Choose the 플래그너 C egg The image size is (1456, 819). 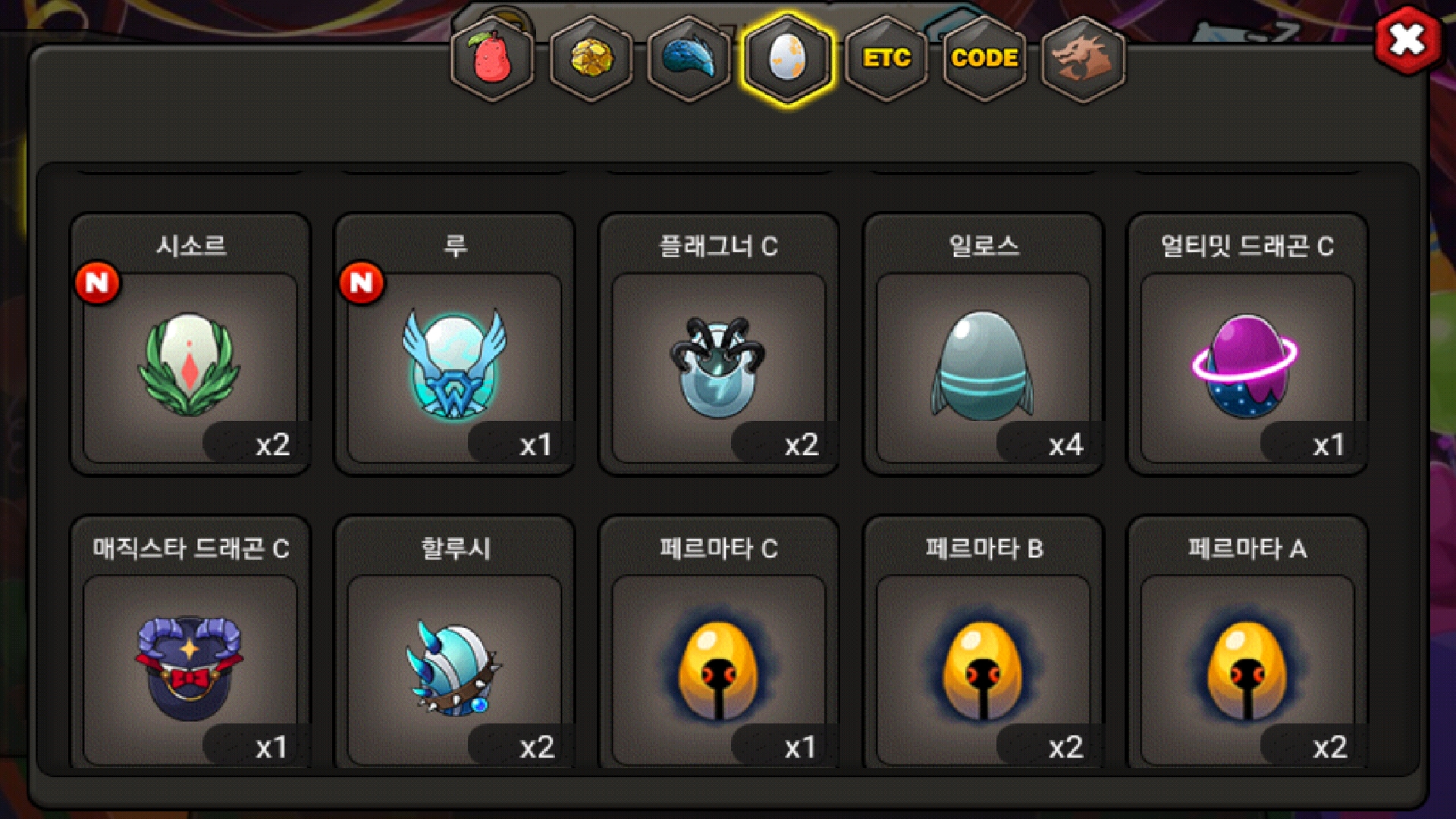click(x=718, y=345)
